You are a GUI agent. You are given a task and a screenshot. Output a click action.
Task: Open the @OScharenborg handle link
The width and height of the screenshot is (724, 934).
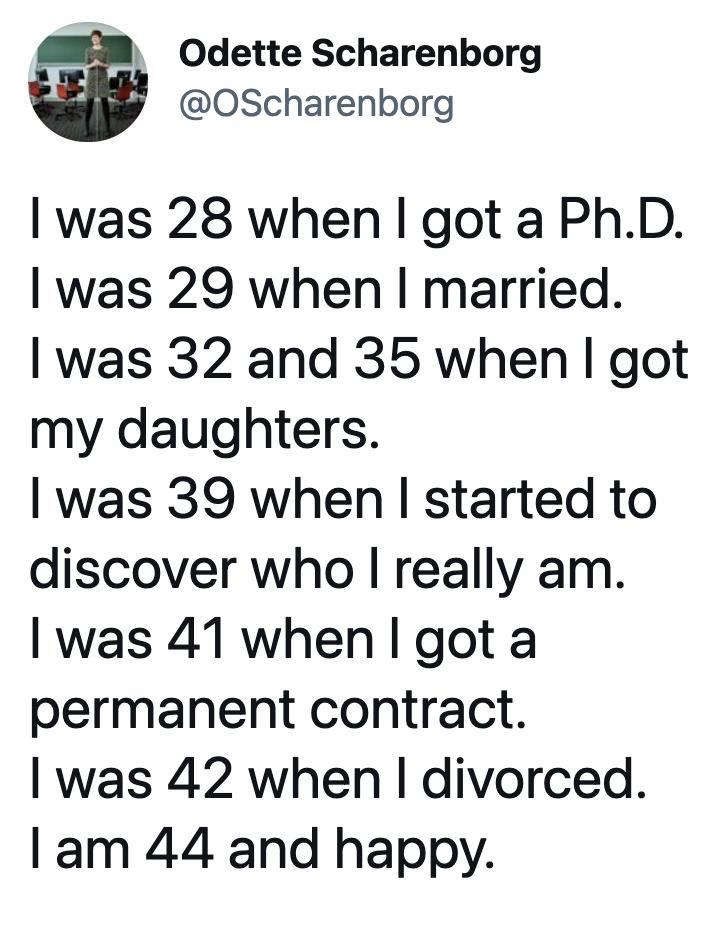(x=316, y=105)
